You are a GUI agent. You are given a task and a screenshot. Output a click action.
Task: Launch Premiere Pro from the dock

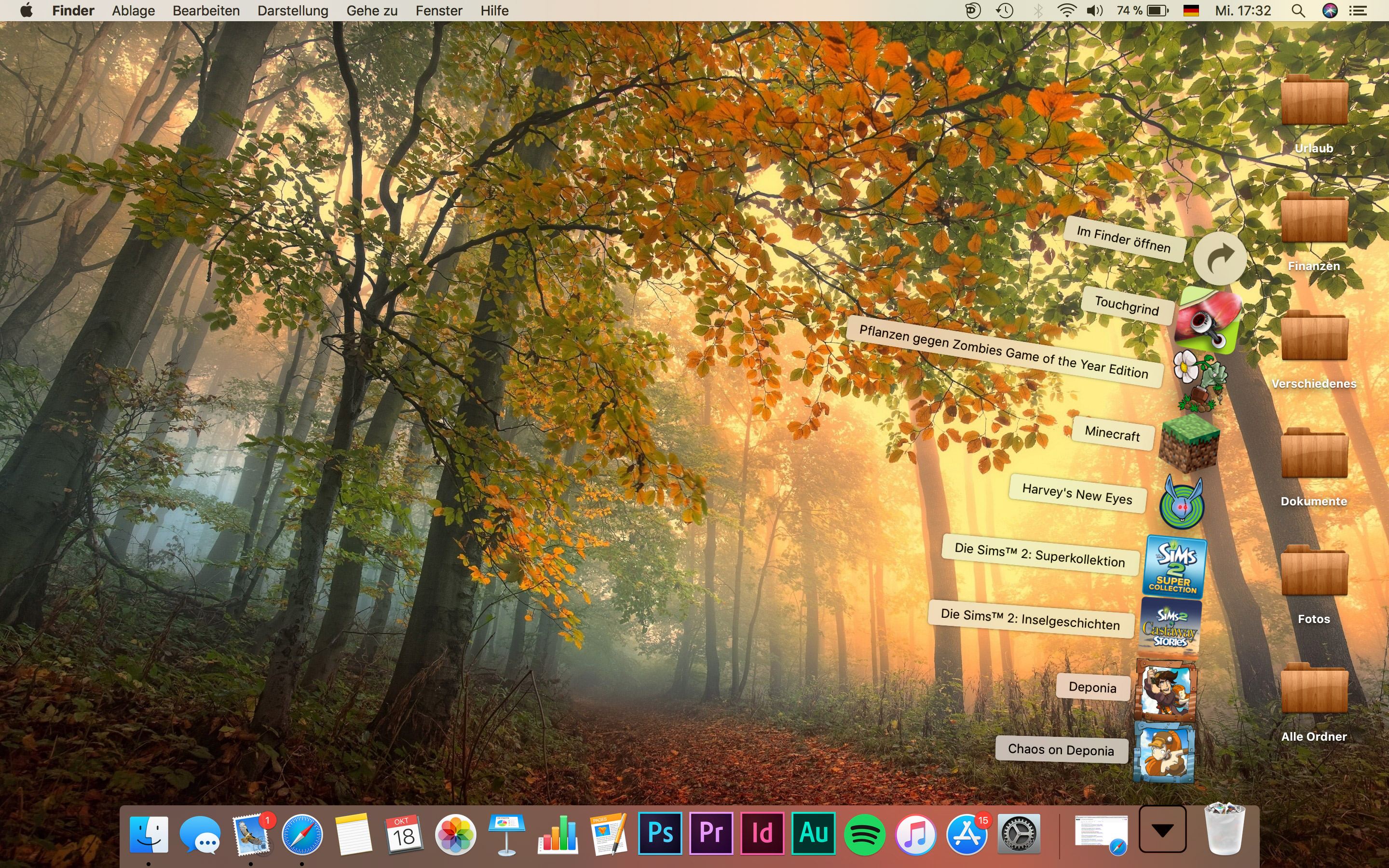coord(711,833)
